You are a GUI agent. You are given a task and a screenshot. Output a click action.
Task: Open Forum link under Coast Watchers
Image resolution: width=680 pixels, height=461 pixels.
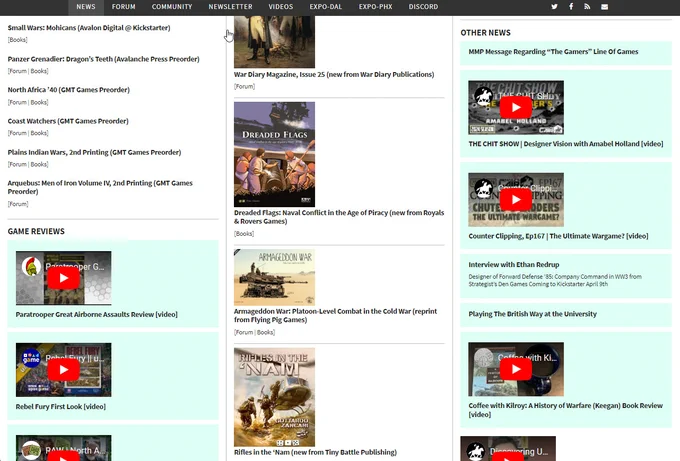tap(18, 133)
